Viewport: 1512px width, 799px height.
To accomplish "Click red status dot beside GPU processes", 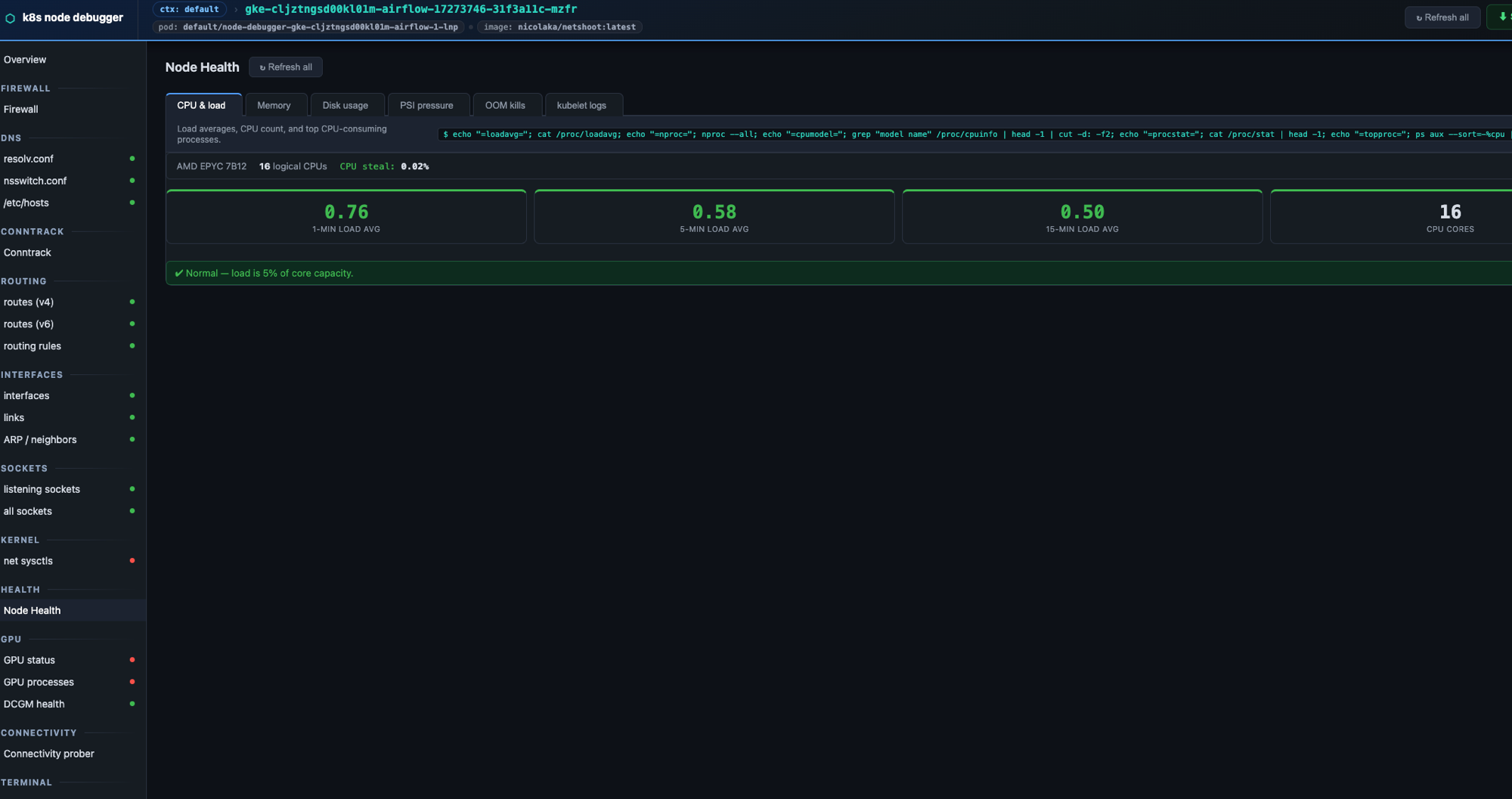I will tap(132, 682).
